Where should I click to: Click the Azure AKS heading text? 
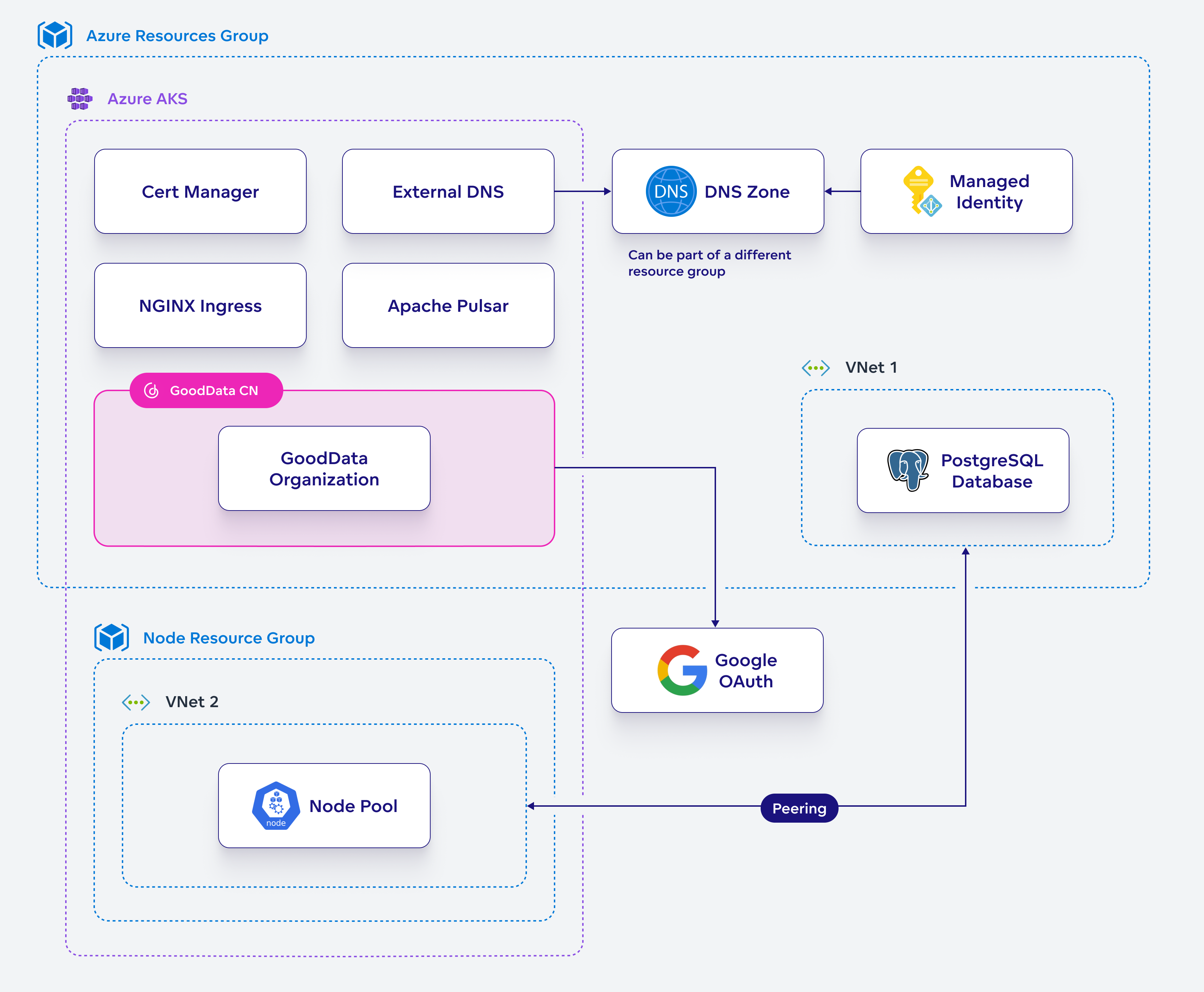147,99
